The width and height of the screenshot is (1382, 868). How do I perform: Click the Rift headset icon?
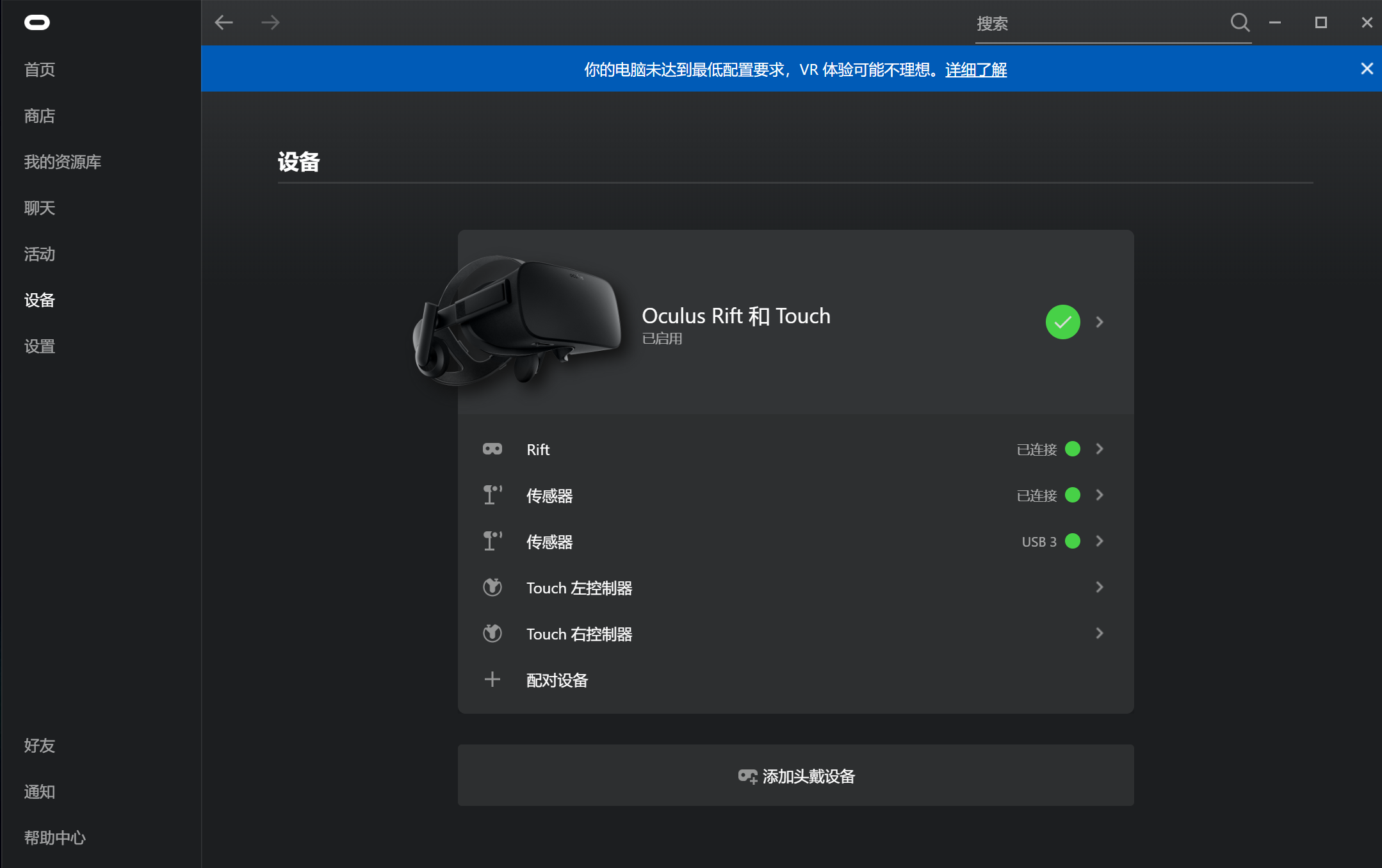pos(492,449)
